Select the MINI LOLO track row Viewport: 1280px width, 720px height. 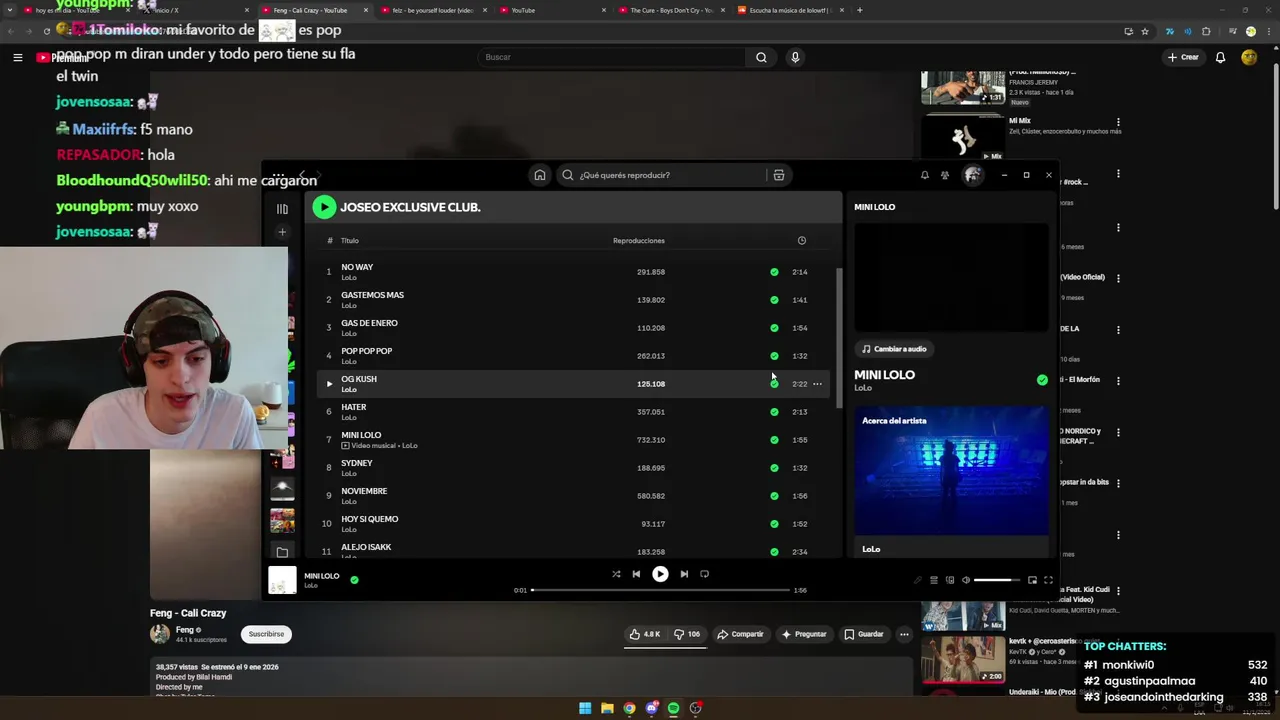coord(574,440)
